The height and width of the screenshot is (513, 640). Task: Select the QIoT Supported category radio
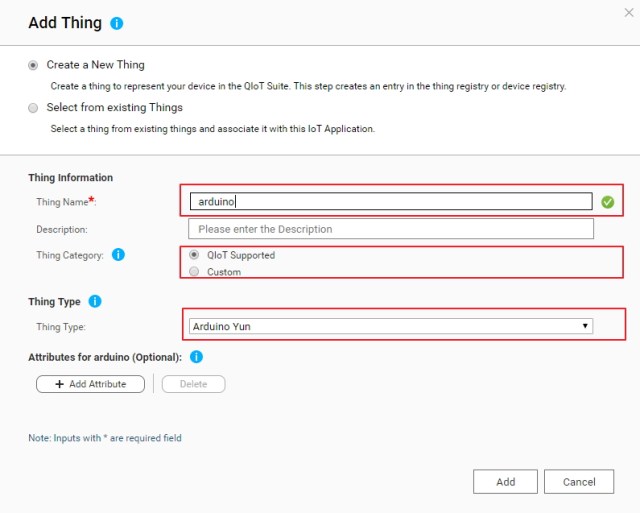194,255
